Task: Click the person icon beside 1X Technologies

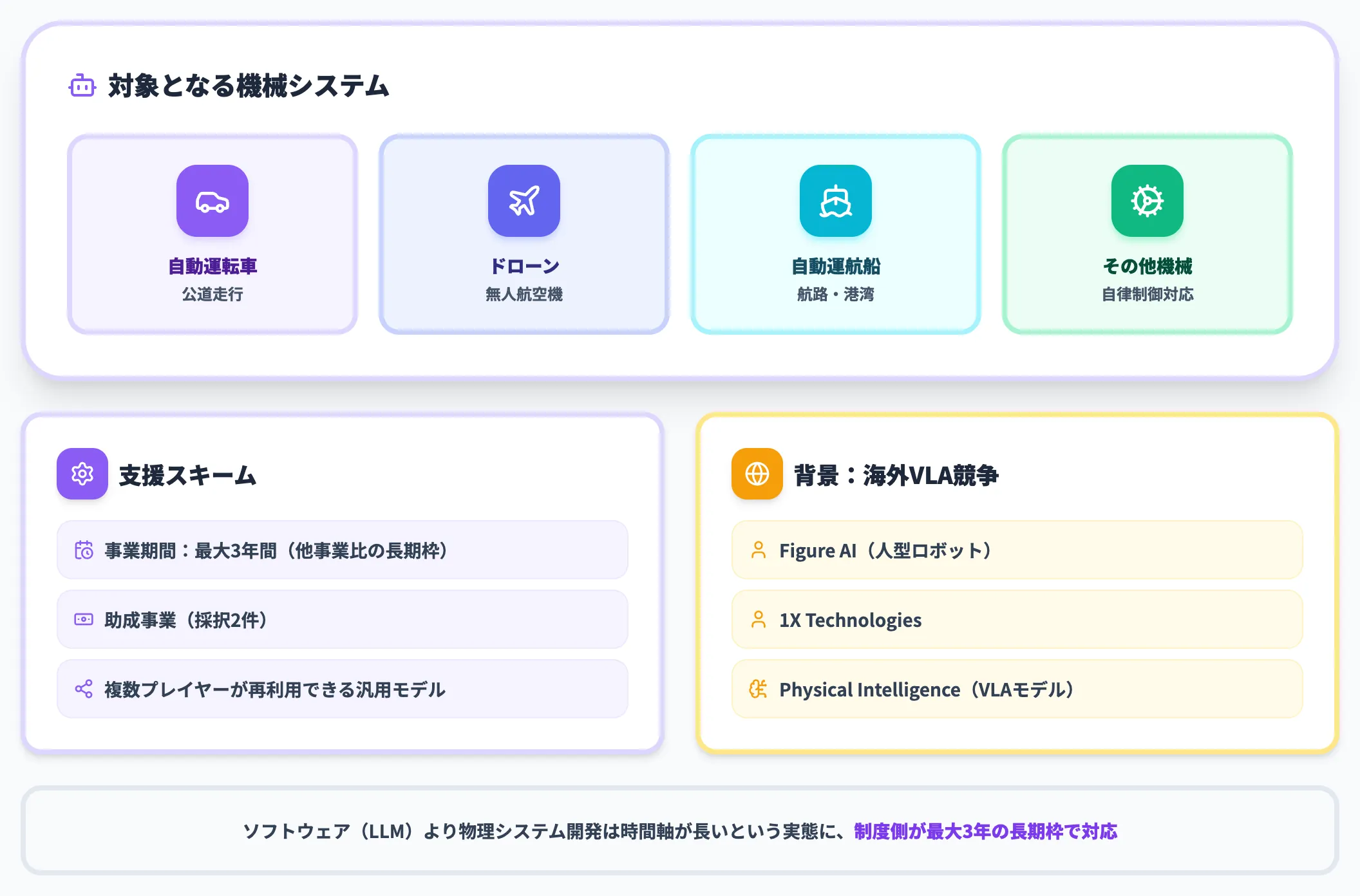Action: click(x=759, y=619)
